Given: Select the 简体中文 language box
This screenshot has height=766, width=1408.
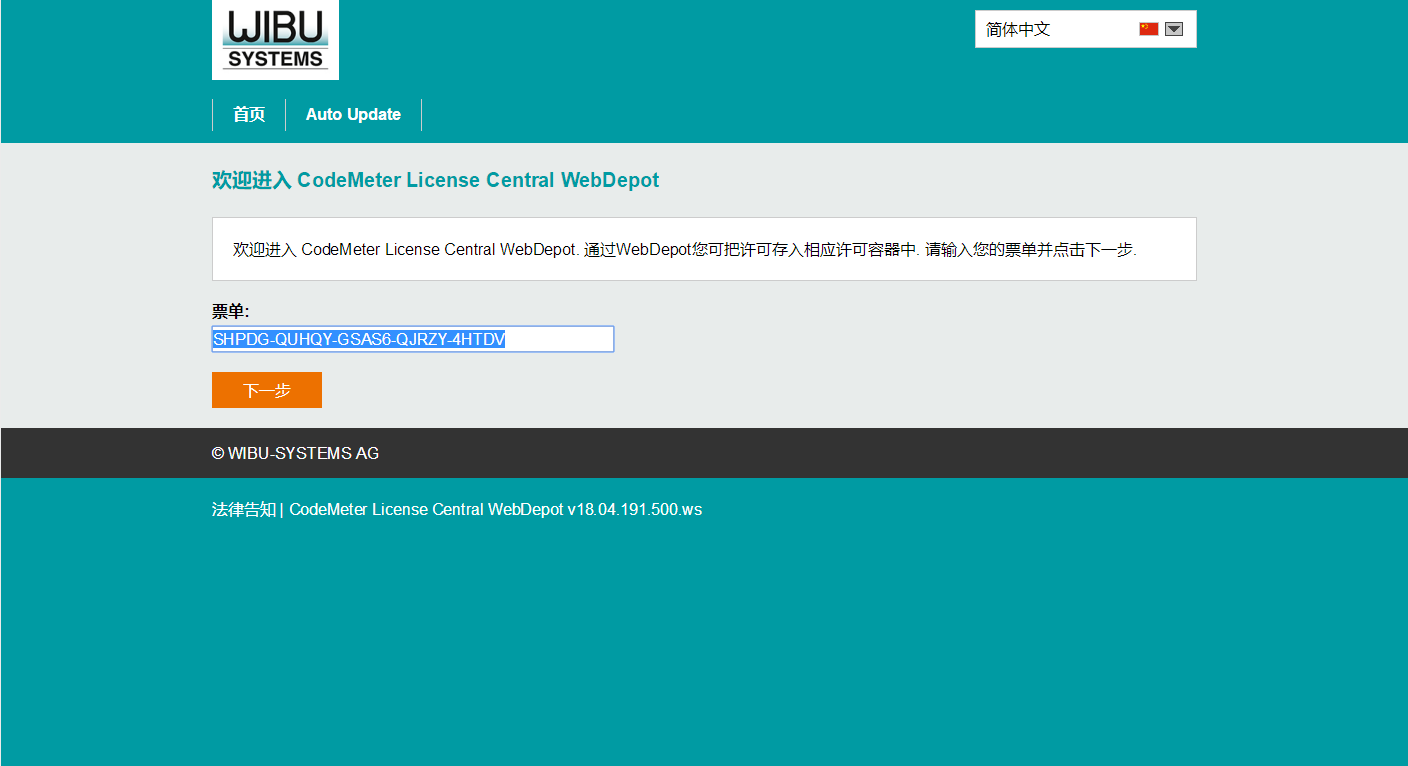Looking at the screenshot, I should coord(1086,29).
